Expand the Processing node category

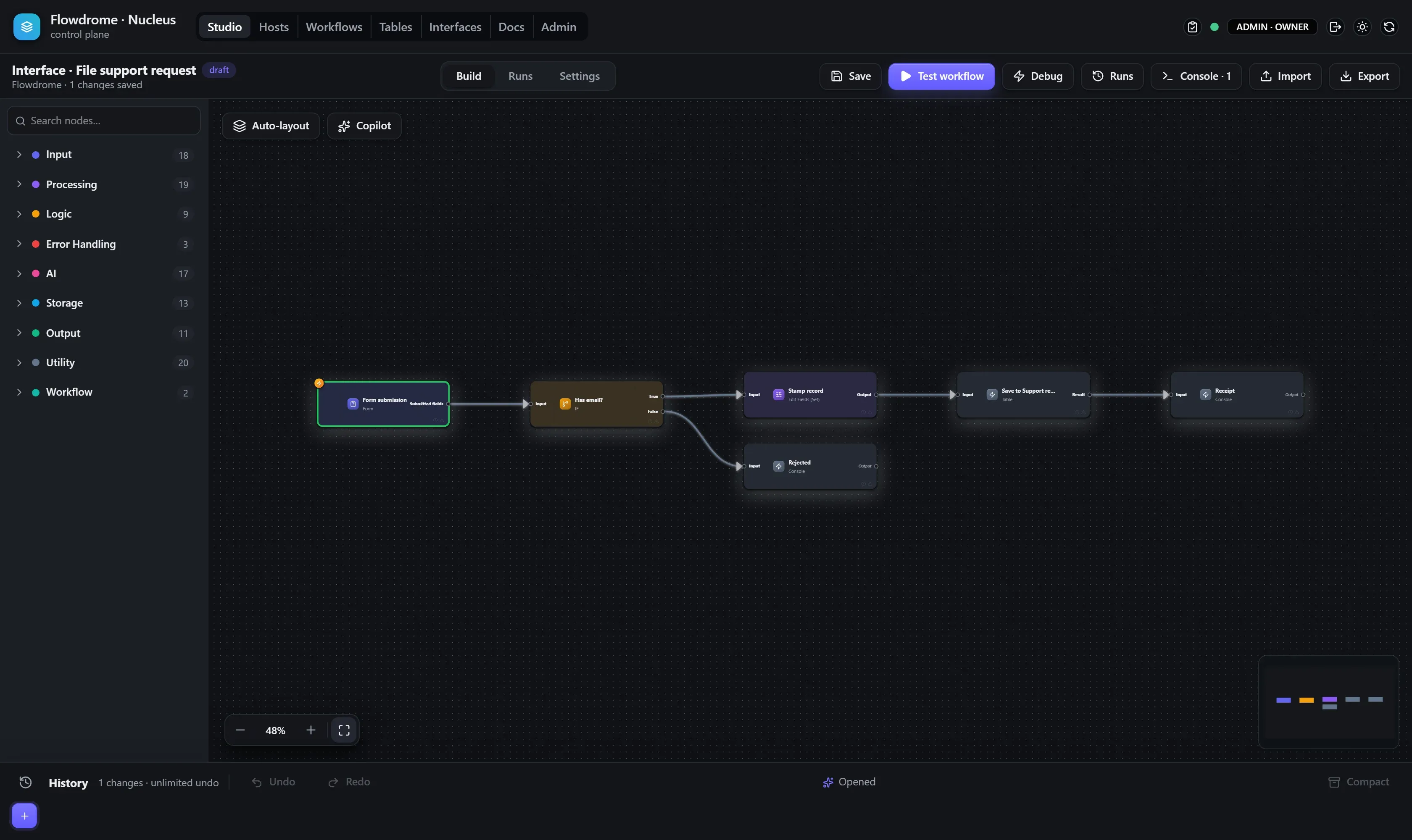(x=19, y=184)
